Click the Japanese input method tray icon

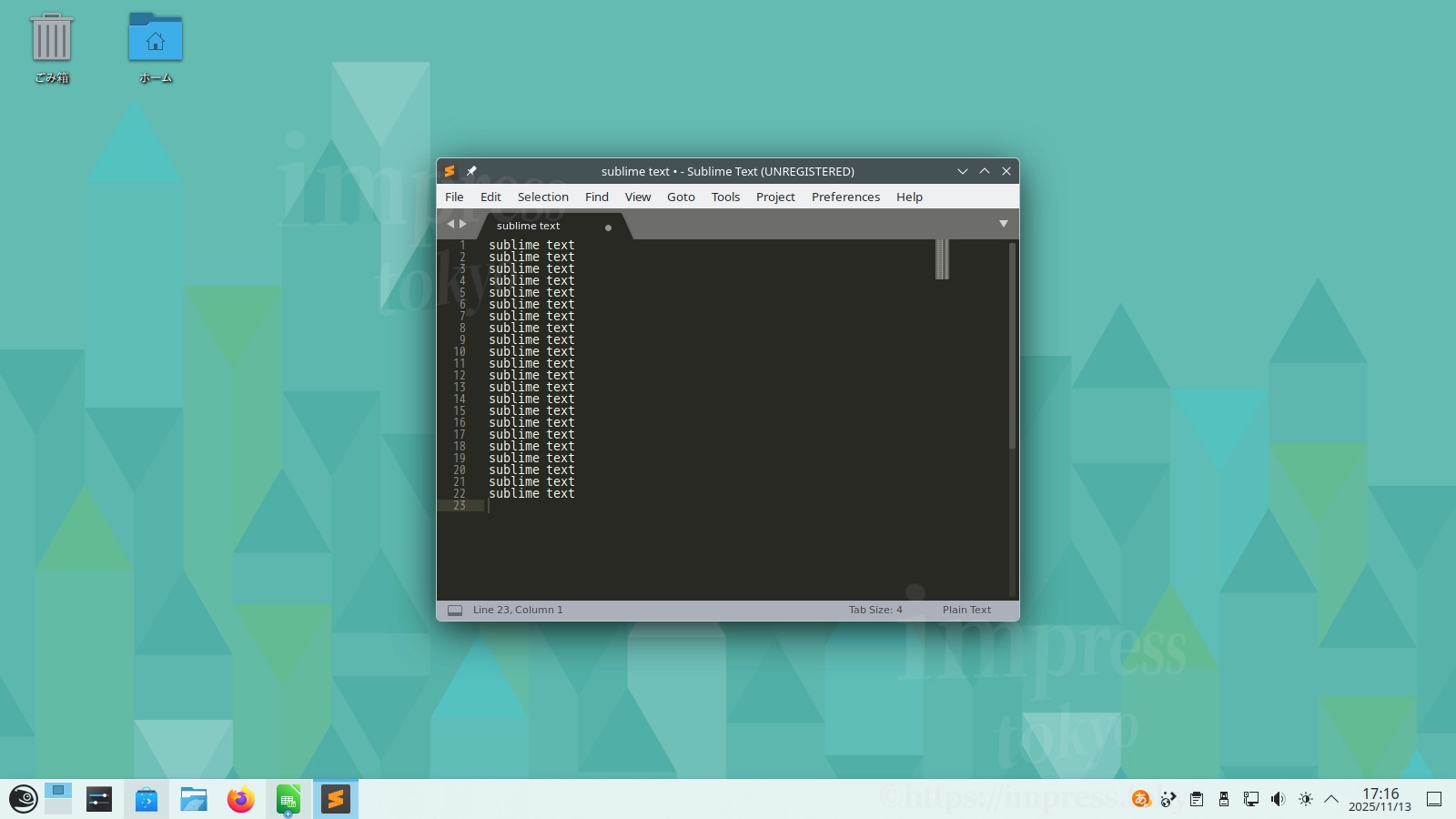pyautogui.click(x=1141, y=799)
